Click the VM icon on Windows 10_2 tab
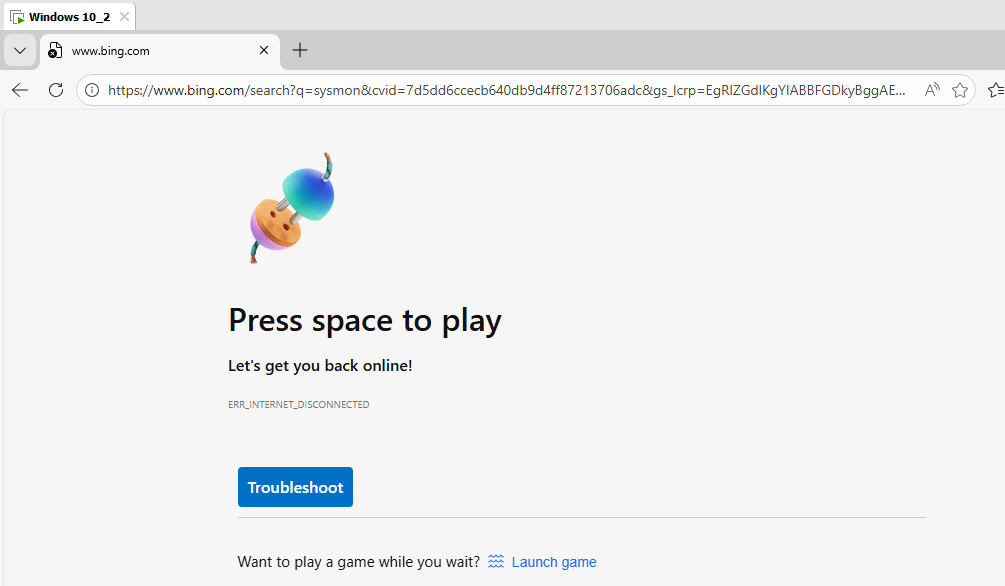 click(17, 17)
